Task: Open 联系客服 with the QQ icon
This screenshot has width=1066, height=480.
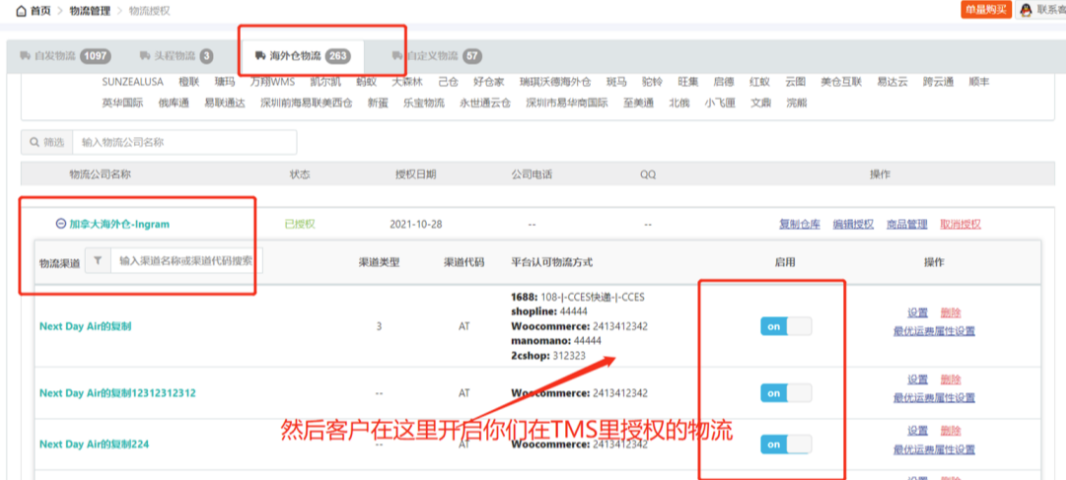Action: click(1042, 10)
